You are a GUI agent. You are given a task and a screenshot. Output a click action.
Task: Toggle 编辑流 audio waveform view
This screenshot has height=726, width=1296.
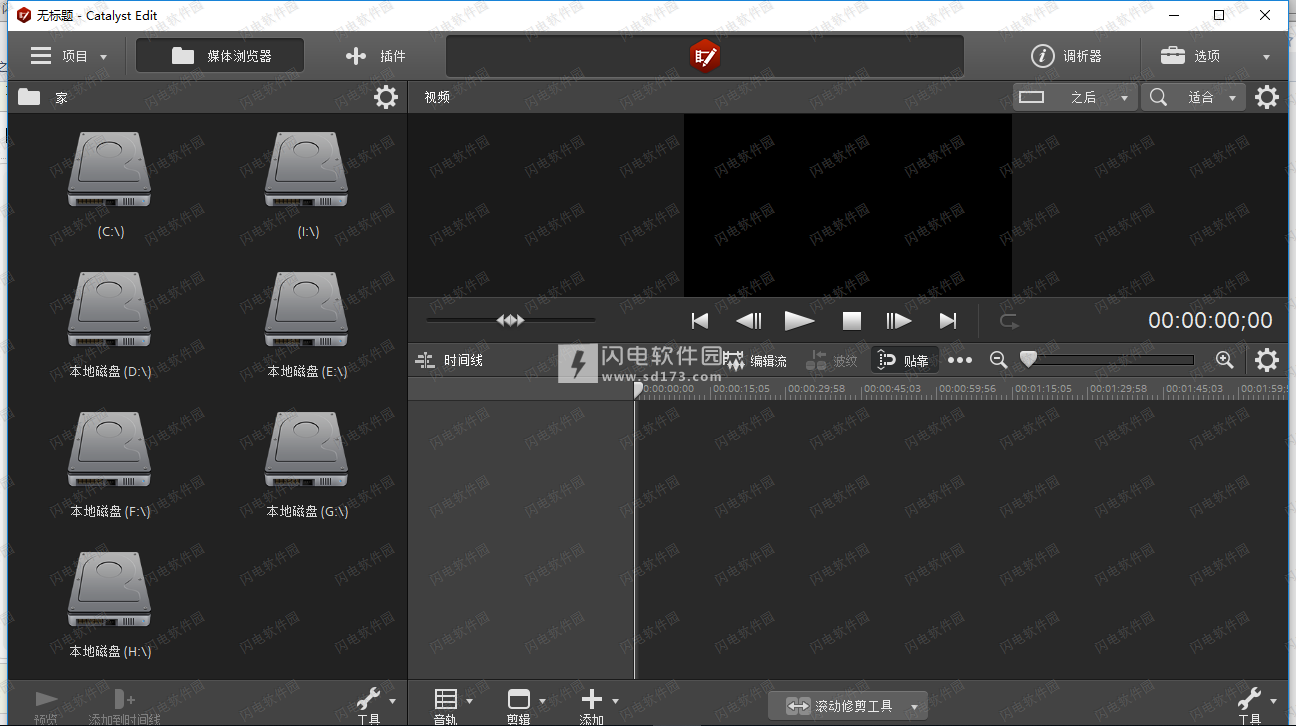point(755,360)
